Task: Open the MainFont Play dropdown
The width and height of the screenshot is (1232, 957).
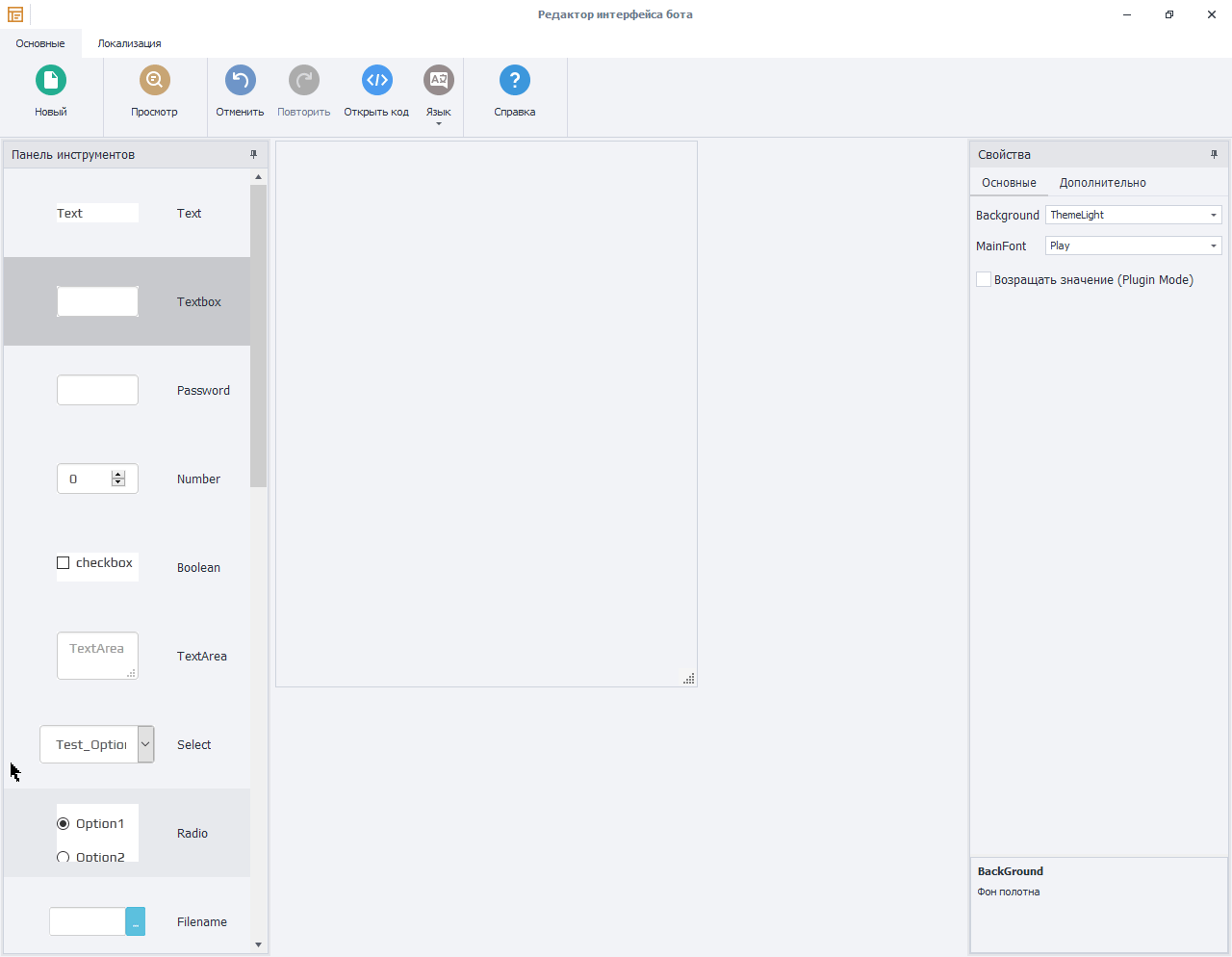Action: (1213, 246)
